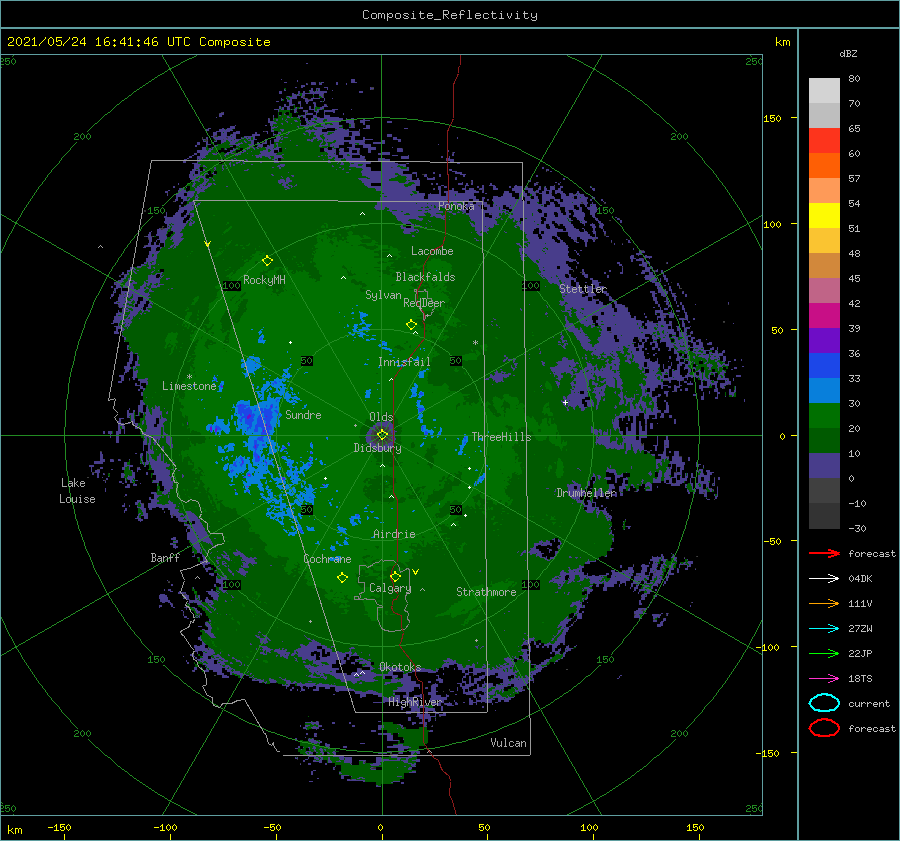
Task: Select the purple 36–39 dBZ swatch
Action: (824, 341)
